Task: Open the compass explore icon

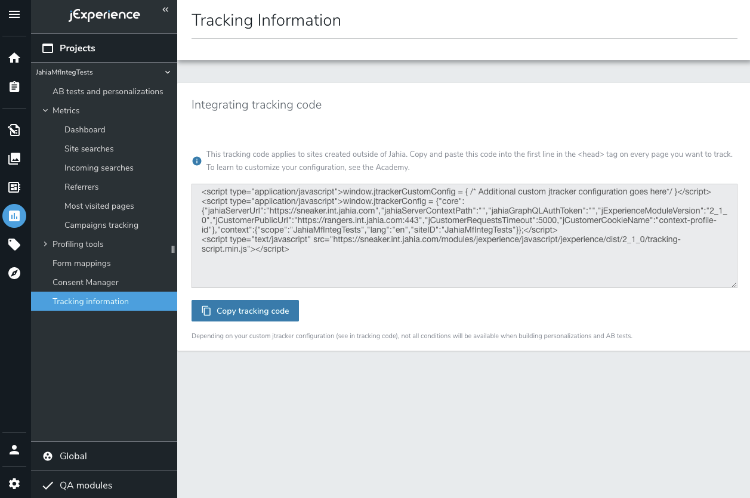Action: click(x=14, y=273)
